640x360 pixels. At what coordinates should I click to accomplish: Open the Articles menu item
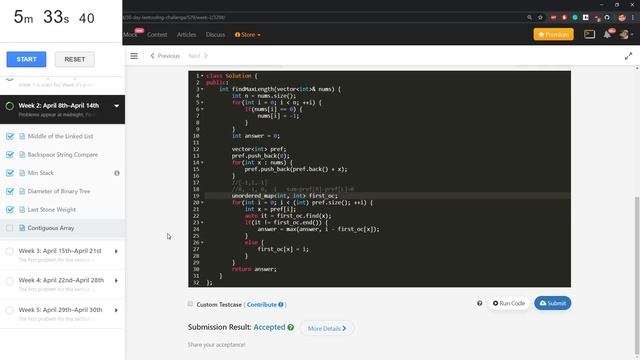pyautogui.click(x=186, y=35)
